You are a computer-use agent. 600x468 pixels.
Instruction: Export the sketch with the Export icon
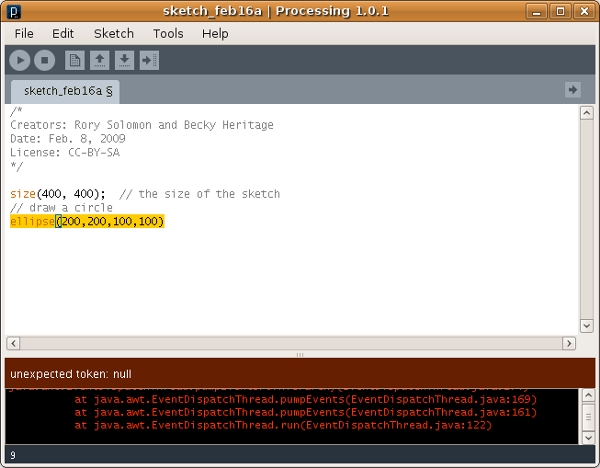[150, 61]
